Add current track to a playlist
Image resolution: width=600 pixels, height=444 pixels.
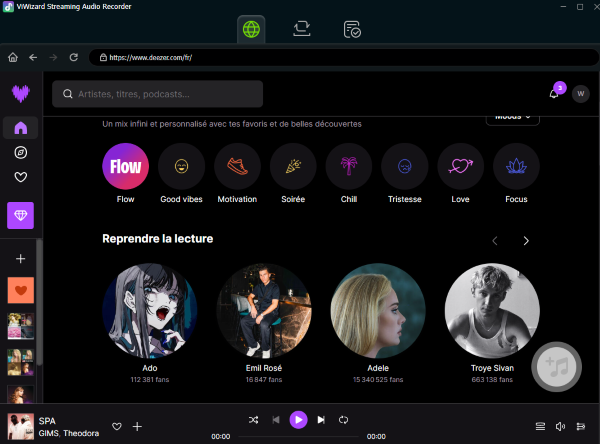[x=137, y=426]
